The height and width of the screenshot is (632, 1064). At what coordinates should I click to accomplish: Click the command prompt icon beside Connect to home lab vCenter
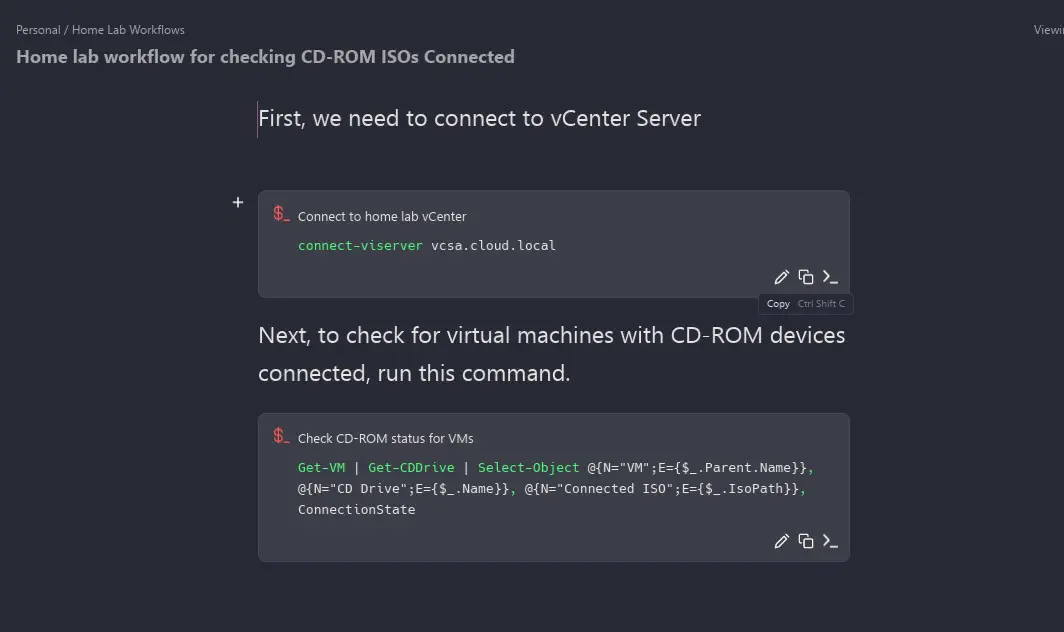click(281, 214)
